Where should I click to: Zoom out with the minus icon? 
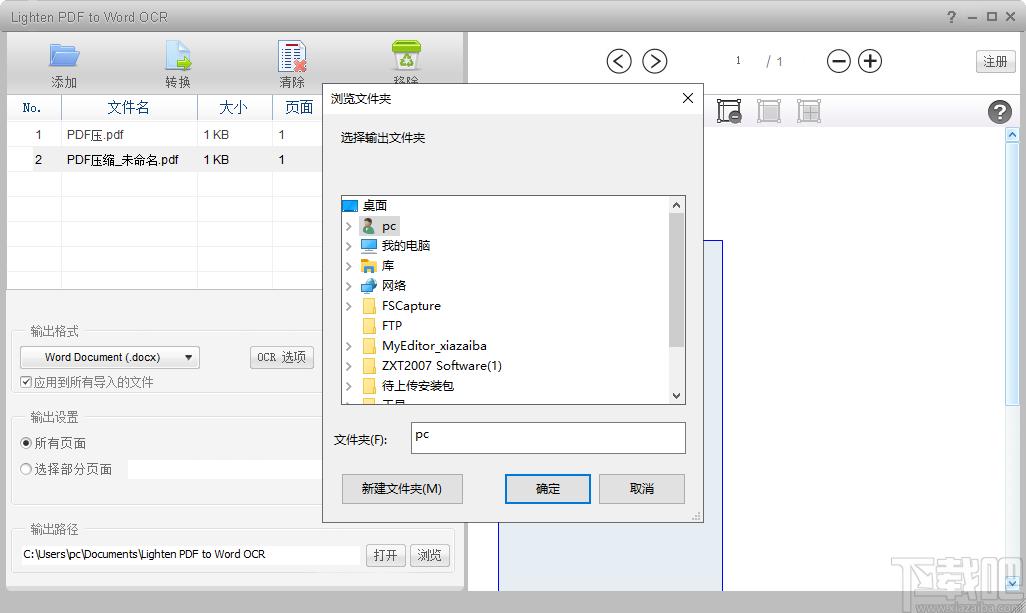tap(838, 61)
